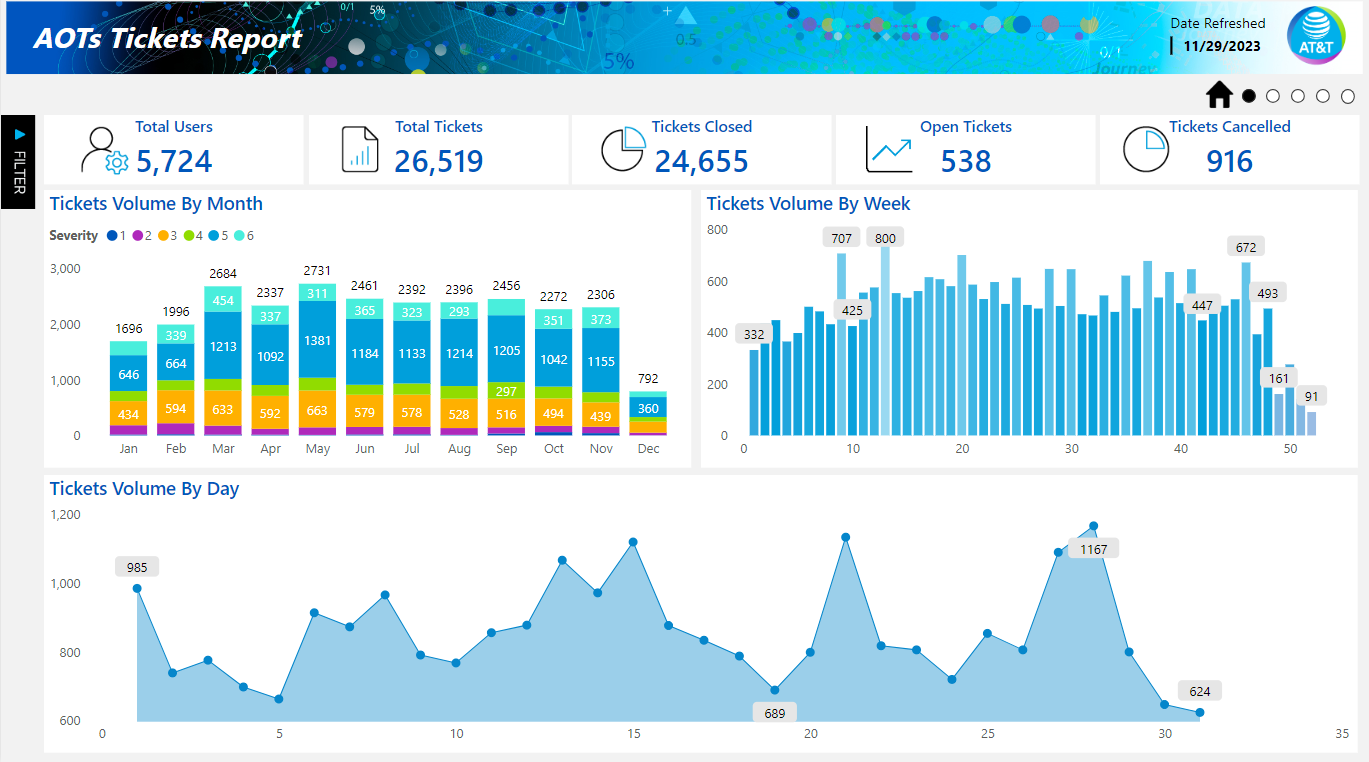Click the Total Tickets document icon
This screenshot has width=1369, height=762.
point(361,149)
